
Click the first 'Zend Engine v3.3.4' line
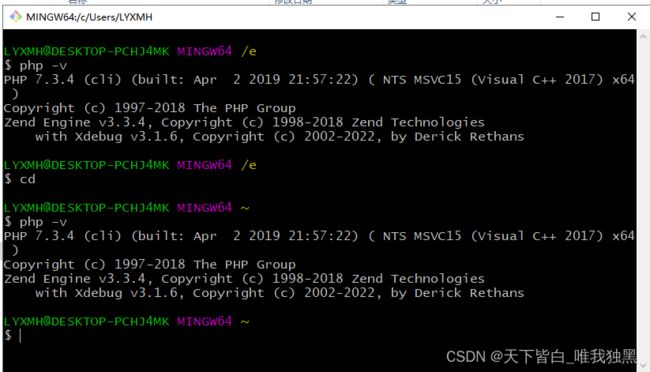tap(244, 122)
